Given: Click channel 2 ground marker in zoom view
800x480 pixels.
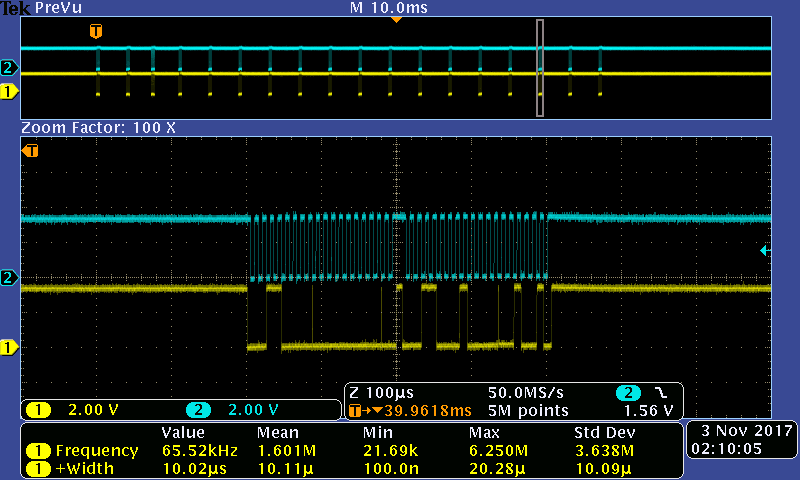Looking at the screenshot, I should pyautogui.click(x=9, y=277).
